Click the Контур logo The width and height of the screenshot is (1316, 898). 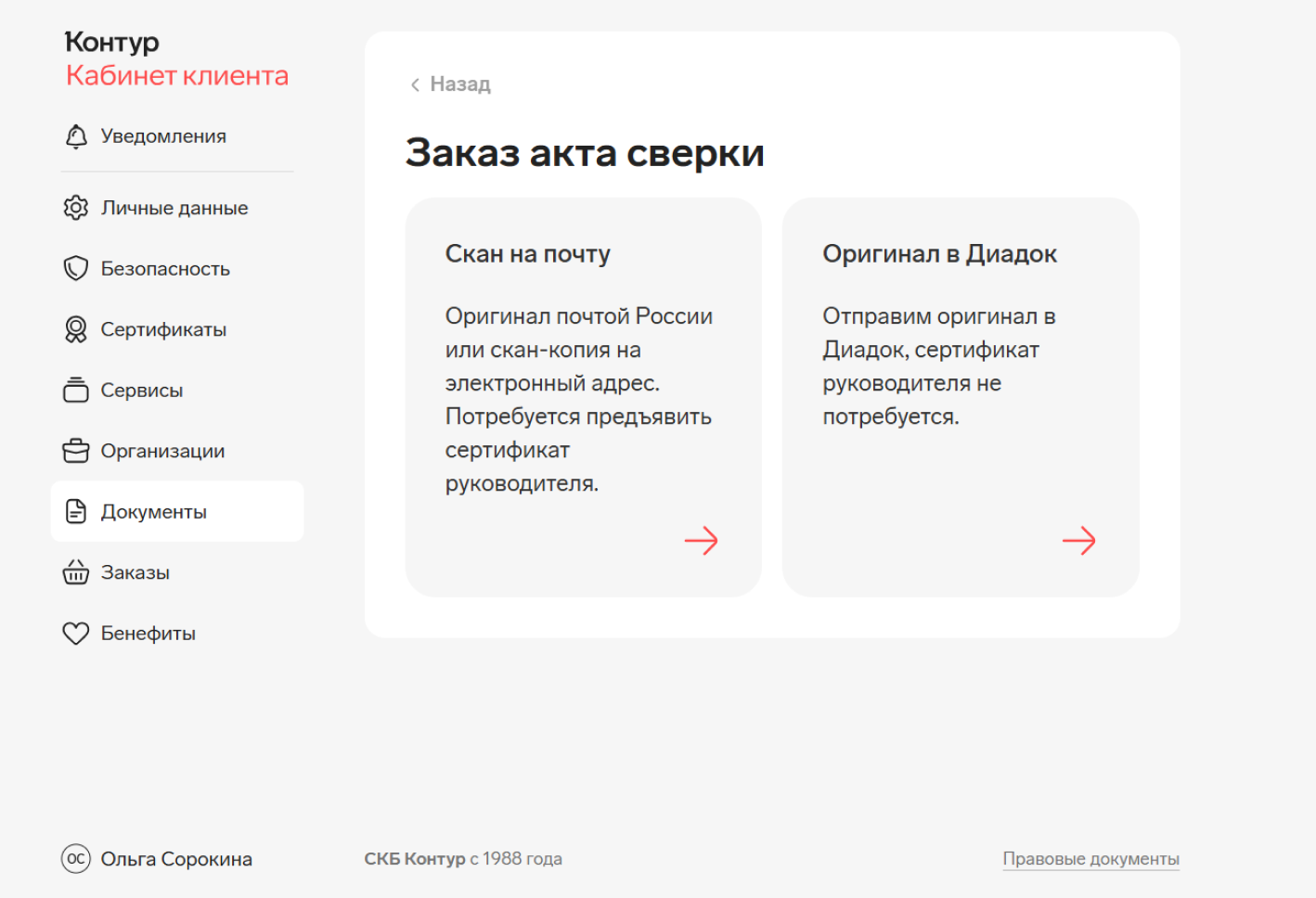tap(112, 42)
